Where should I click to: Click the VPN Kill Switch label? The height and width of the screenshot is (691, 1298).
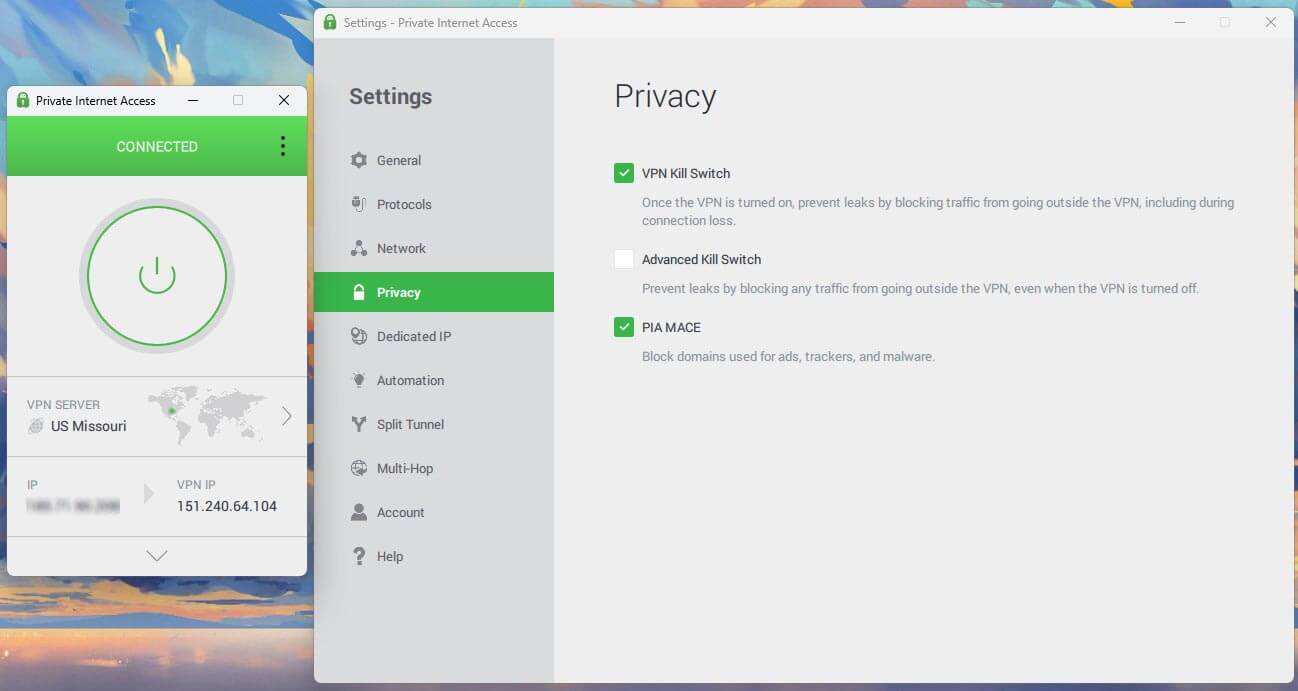click(x=686, y=173)
